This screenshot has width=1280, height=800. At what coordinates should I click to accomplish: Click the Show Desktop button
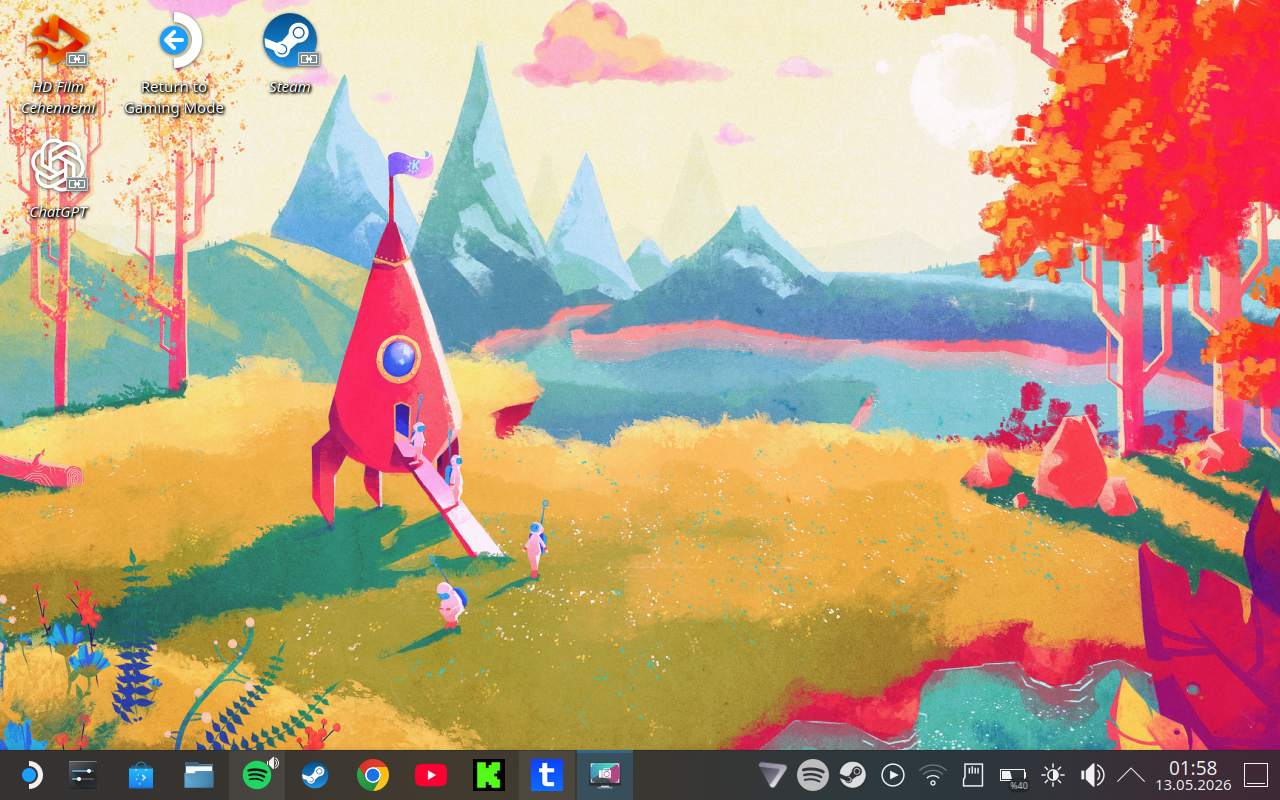(1255, 775)
